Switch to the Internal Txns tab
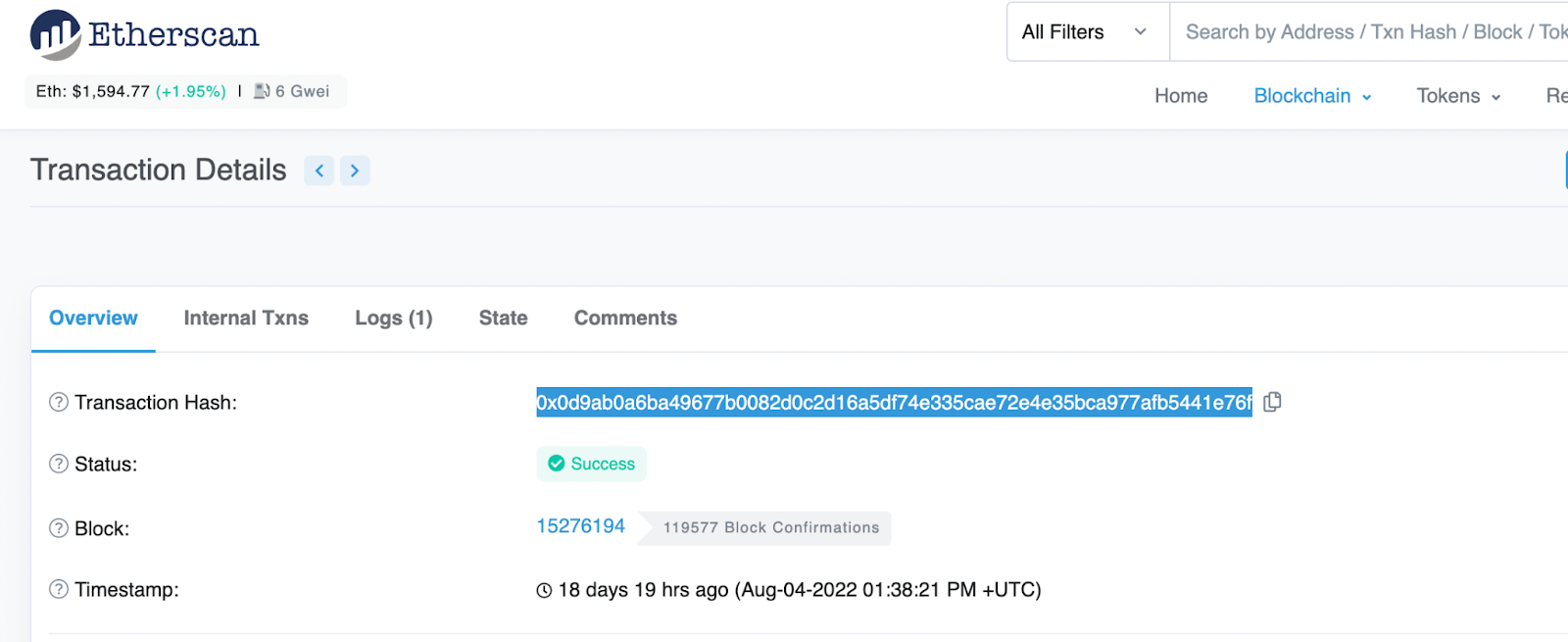 pyautogui.click(x=246, y=318)
